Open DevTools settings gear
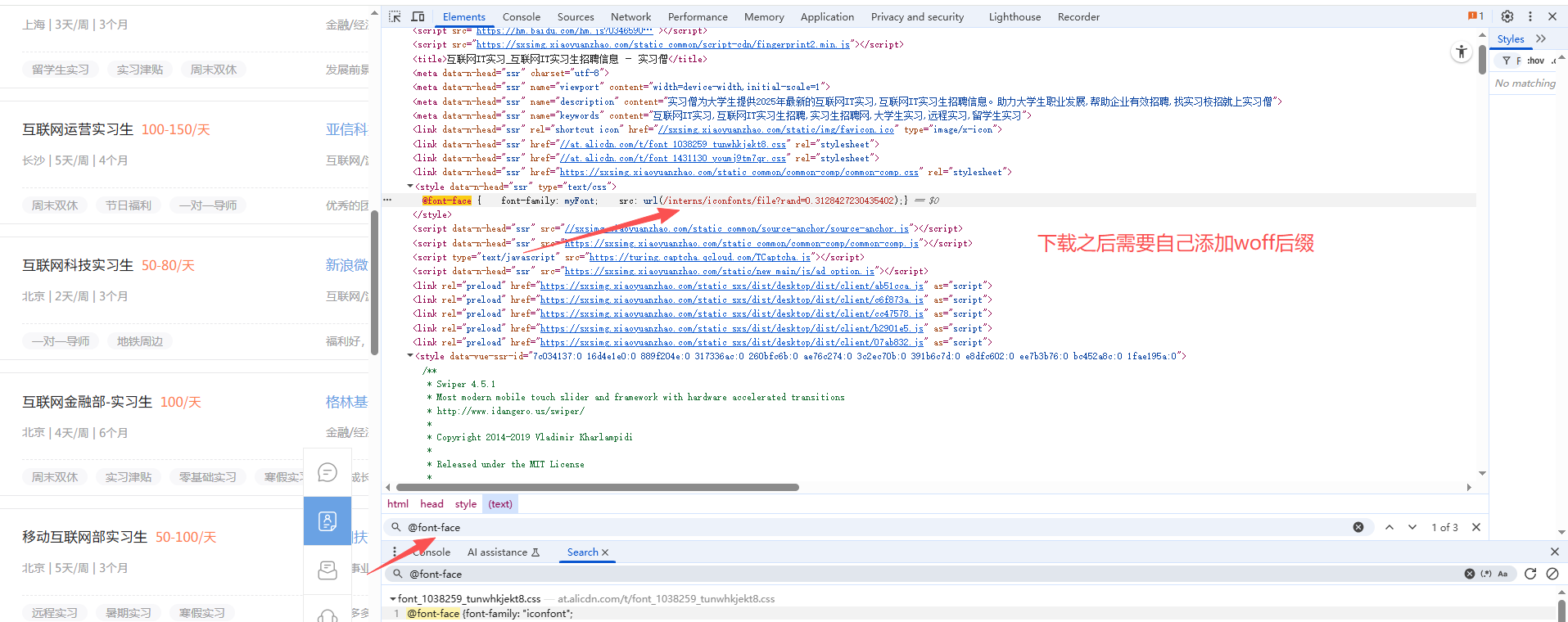The image size is (1568, 622). pyautogui.click(x=1507, y=16)
